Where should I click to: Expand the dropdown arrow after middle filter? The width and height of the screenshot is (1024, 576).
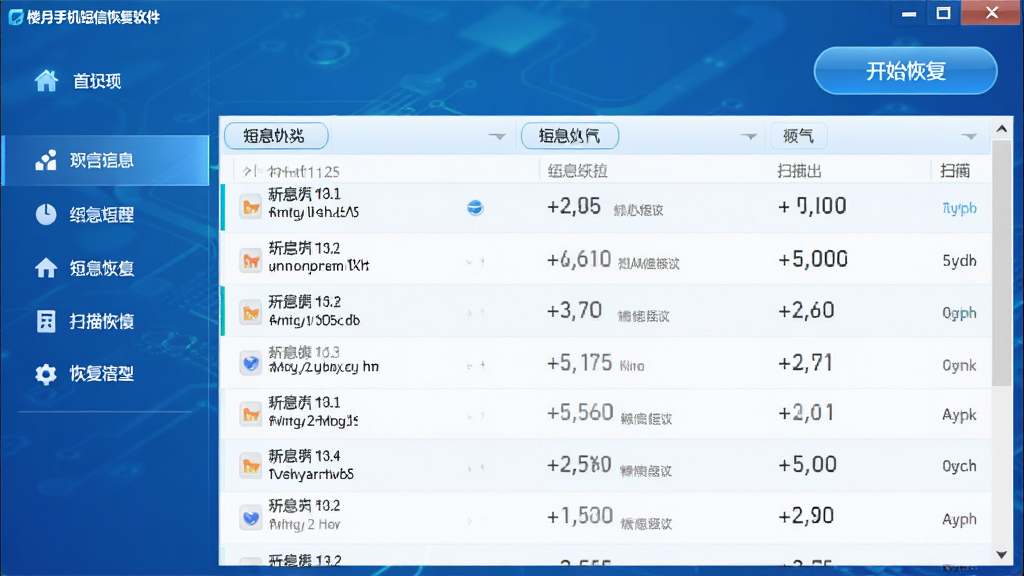click(749, 136)
